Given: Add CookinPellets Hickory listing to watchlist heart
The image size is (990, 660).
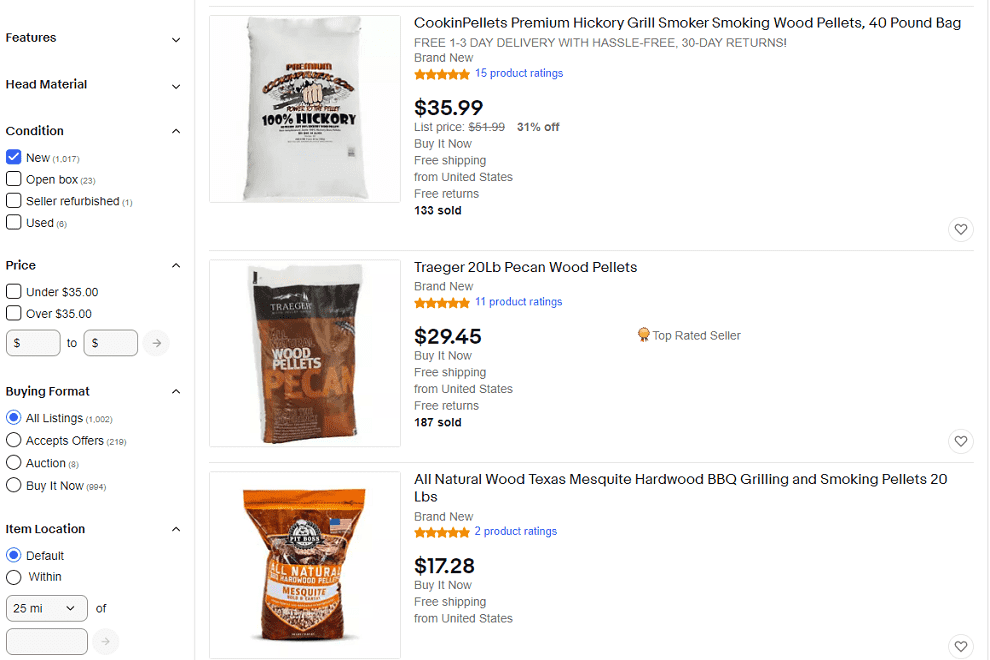Looking at the screenshot, I should click(x=960, y=229).
